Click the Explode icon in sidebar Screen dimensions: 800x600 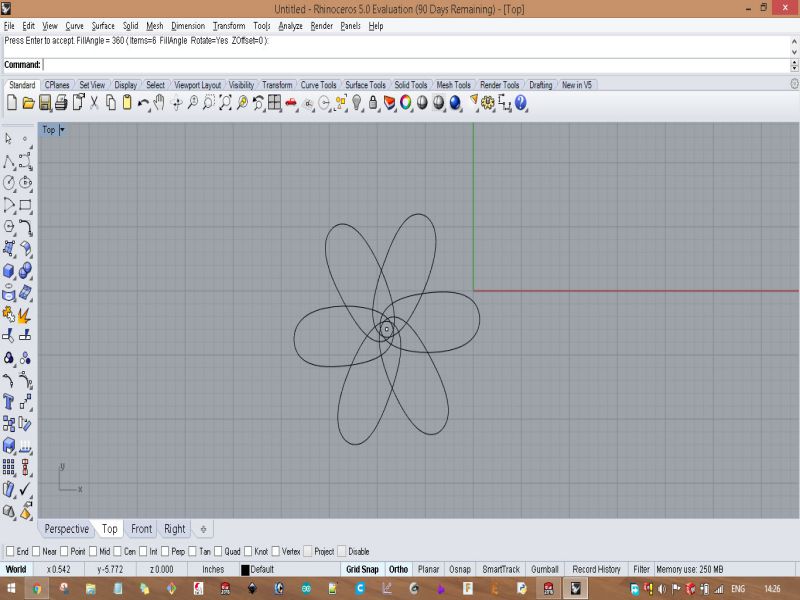click(x=24, y=315)
